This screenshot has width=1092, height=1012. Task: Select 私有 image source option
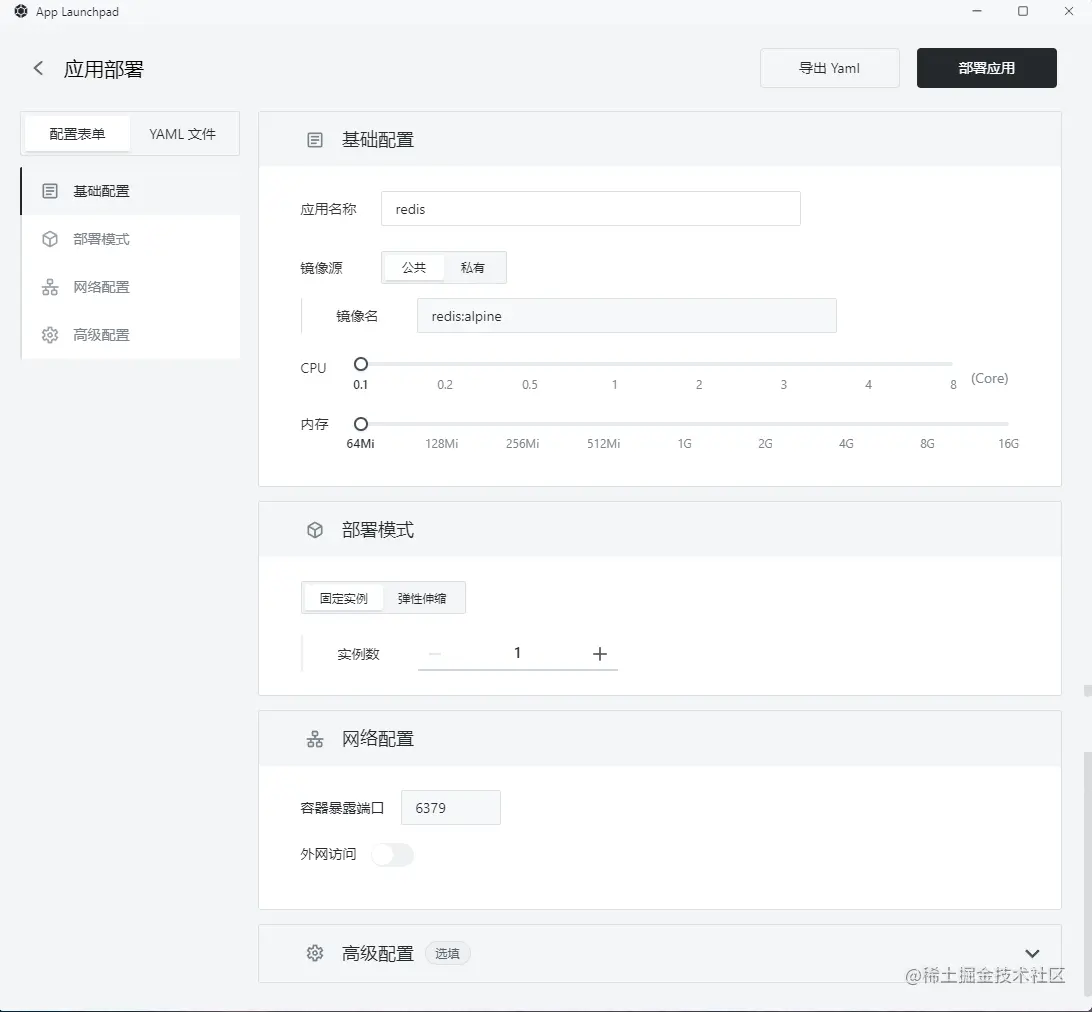click(473, 267)
